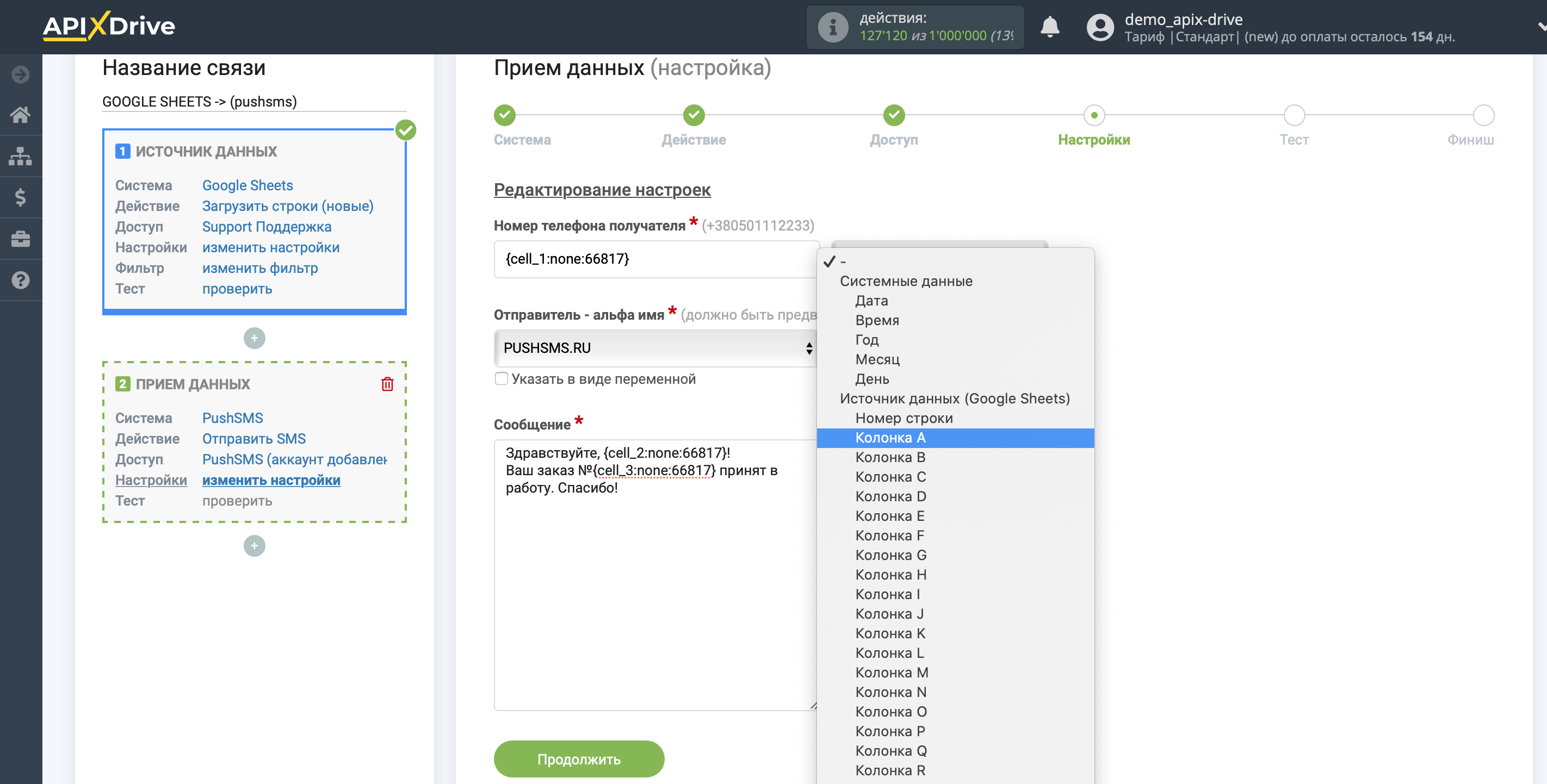Toggle 'Указать в виде переменной' checkbox
The height and width of the screenshot is (784, 1547).
[501, 379]
